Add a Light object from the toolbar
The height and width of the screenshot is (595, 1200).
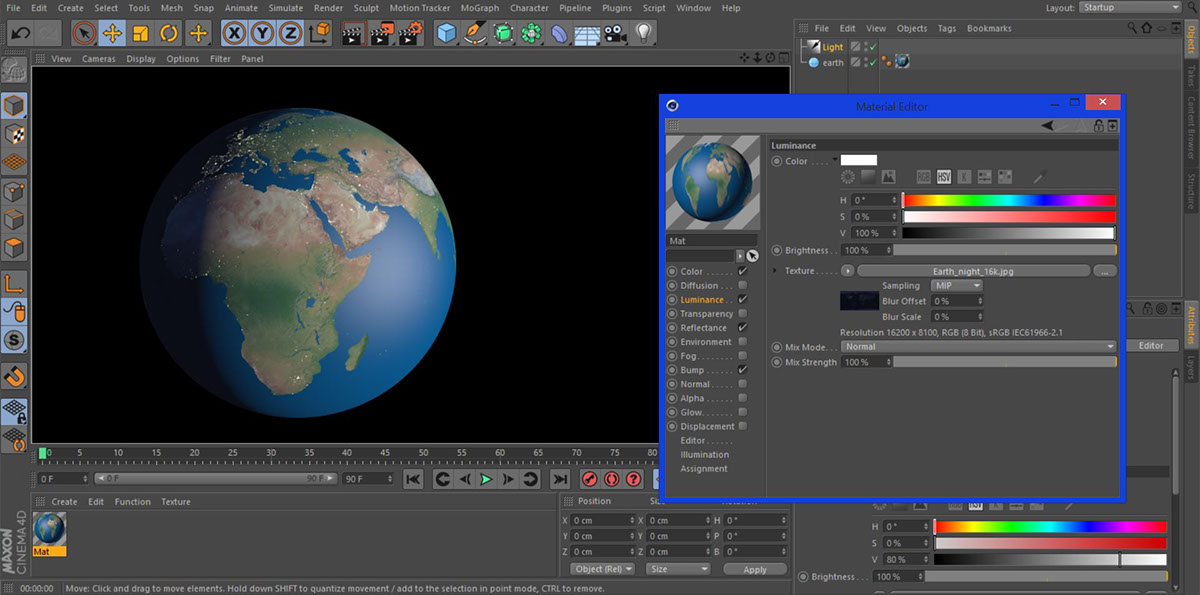[x=643, y=33]
